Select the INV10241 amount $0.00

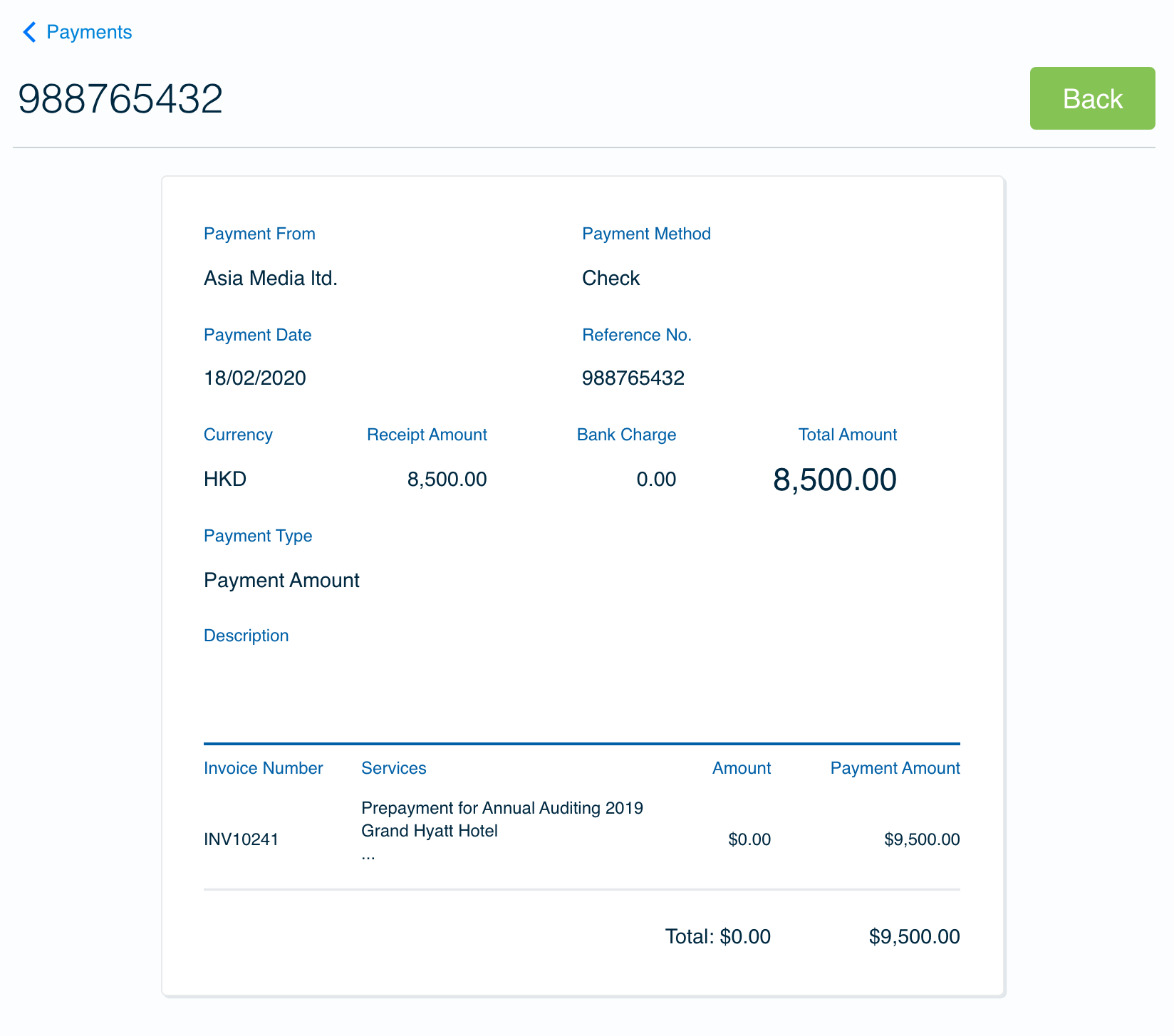click(x=749, y=839)
